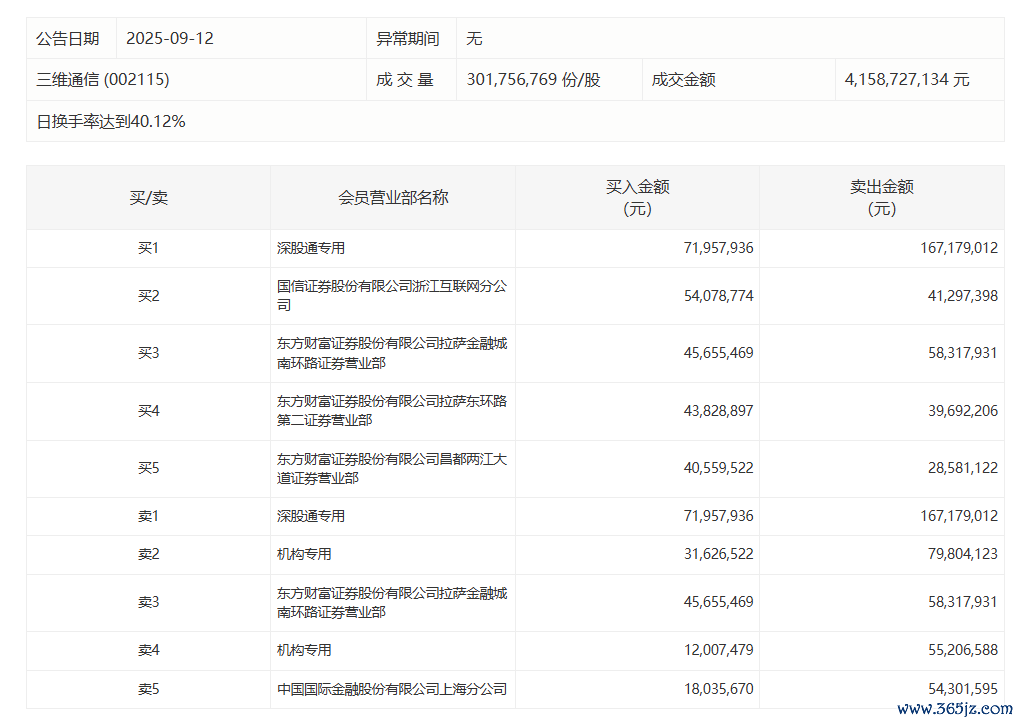
Task: Click the announcement date 2025-09-12
Action: (x=170, y=39)
